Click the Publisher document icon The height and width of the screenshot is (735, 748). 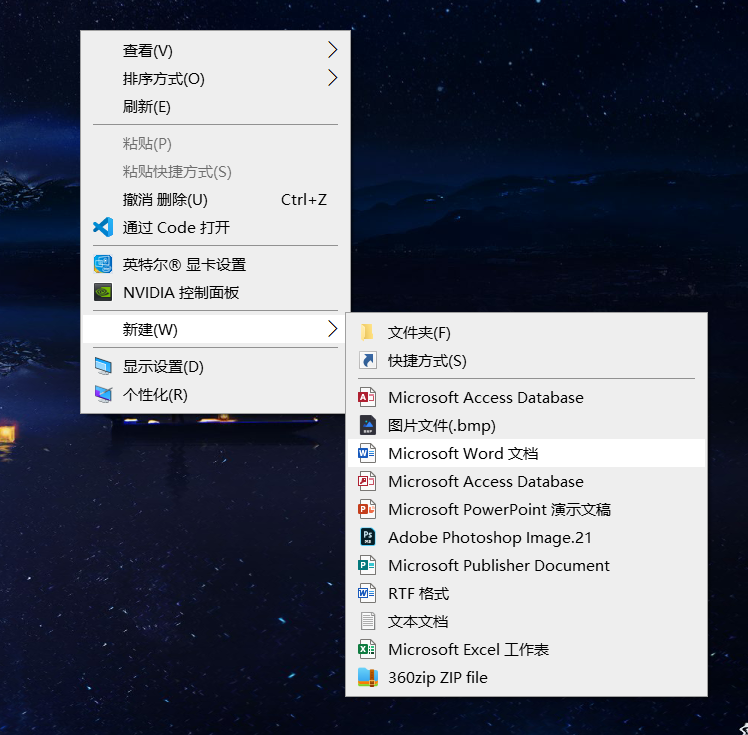pos(367,565)
